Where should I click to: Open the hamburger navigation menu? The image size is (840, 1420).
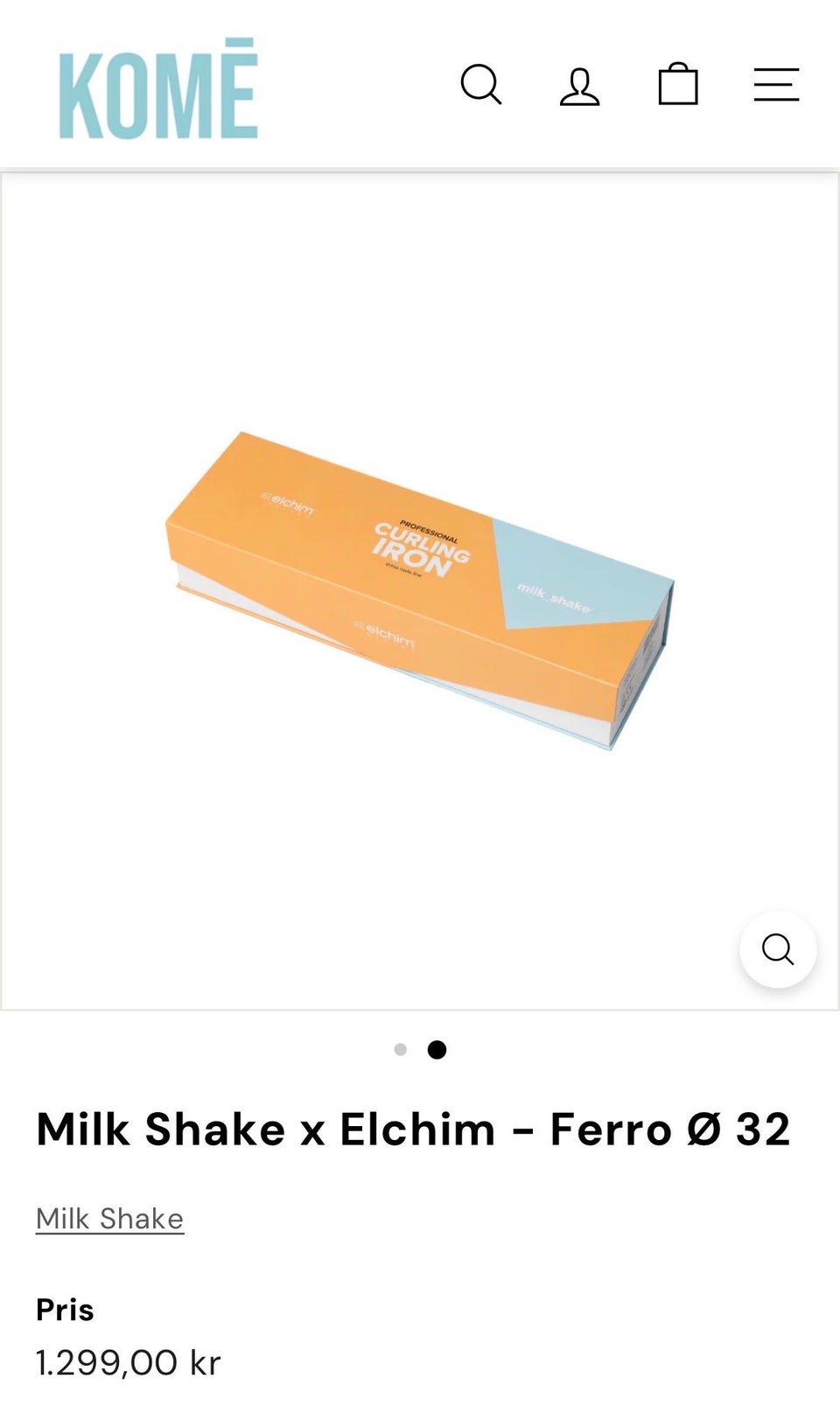point(776,85)
